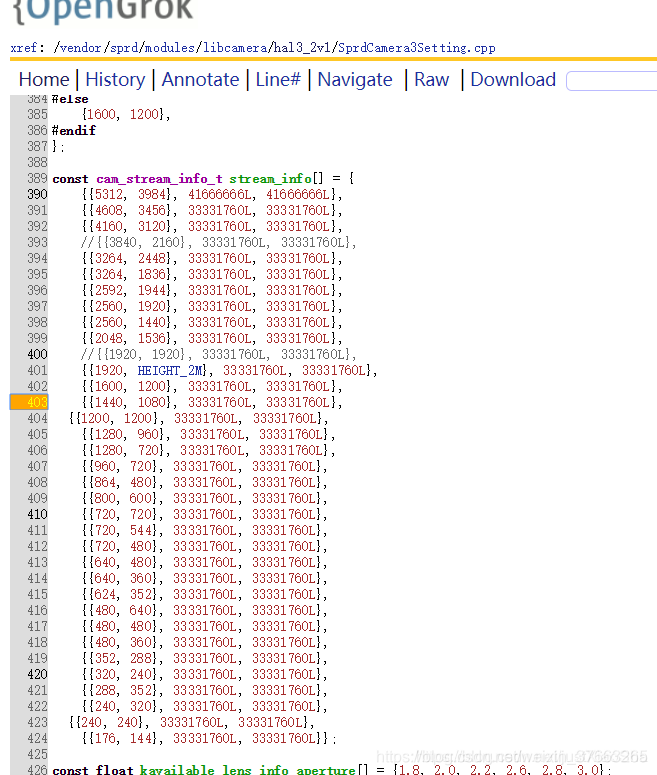Open the libcamera path link
657x775 pixels.
tap(235, 48)
